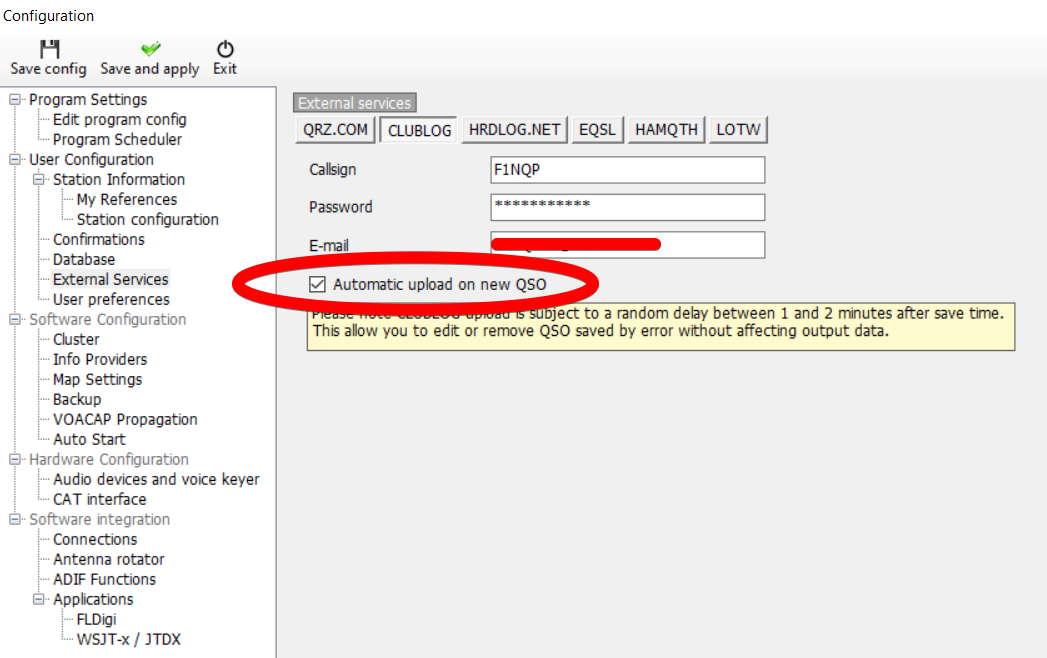Open Connections tree item
1047x658 pixels.
(95, 539)
